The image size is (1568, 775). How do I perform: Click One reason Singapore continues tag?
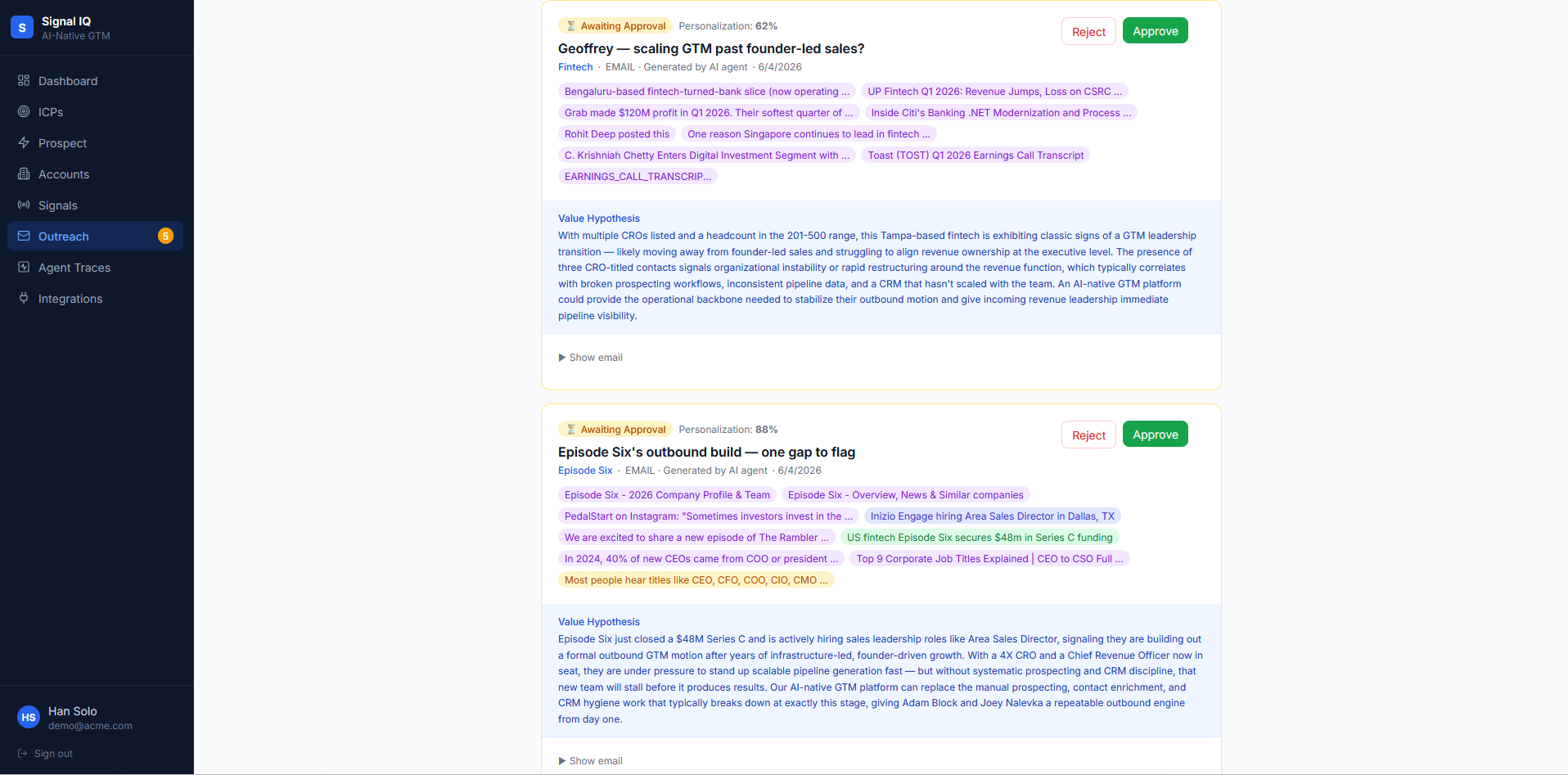pyautogui.click(x=809, y=133)
